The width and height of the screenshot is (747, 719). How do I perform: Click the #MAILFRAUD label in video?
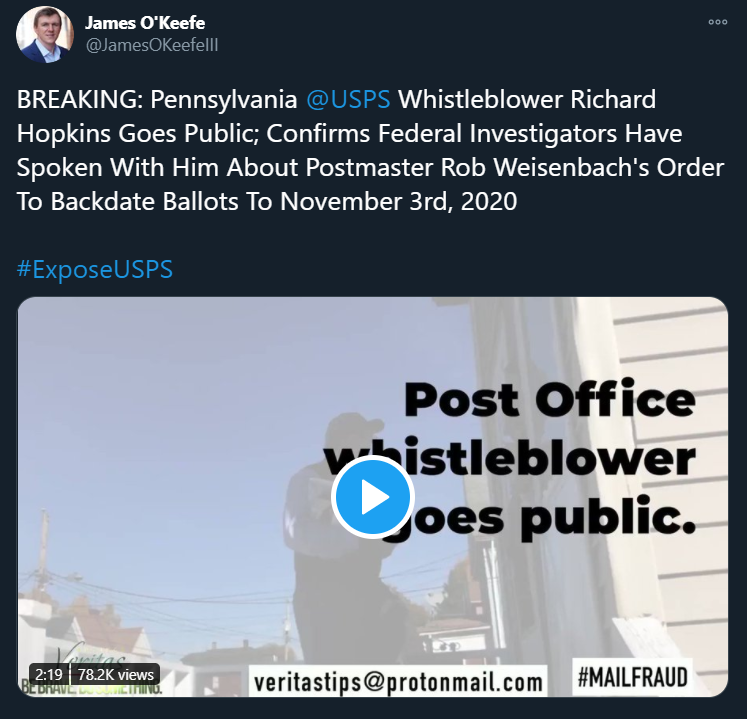[x=632, y=677]
